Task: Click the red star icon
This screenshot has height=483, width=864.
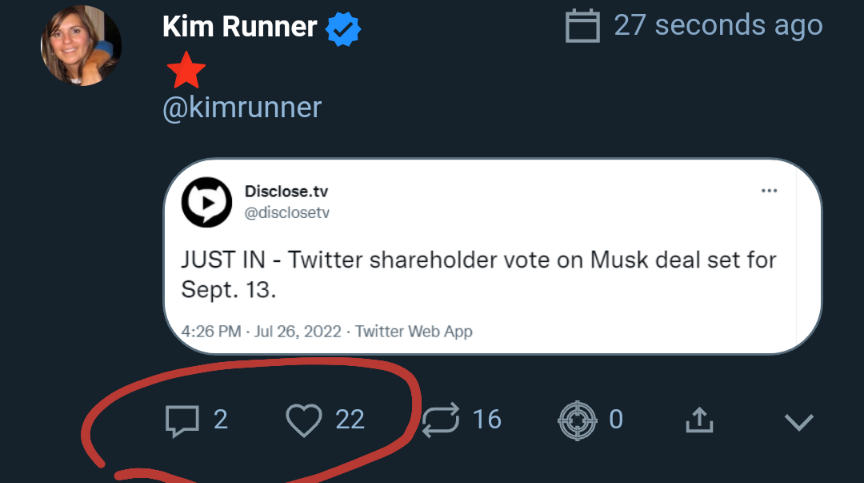Action: coord(187,69)
